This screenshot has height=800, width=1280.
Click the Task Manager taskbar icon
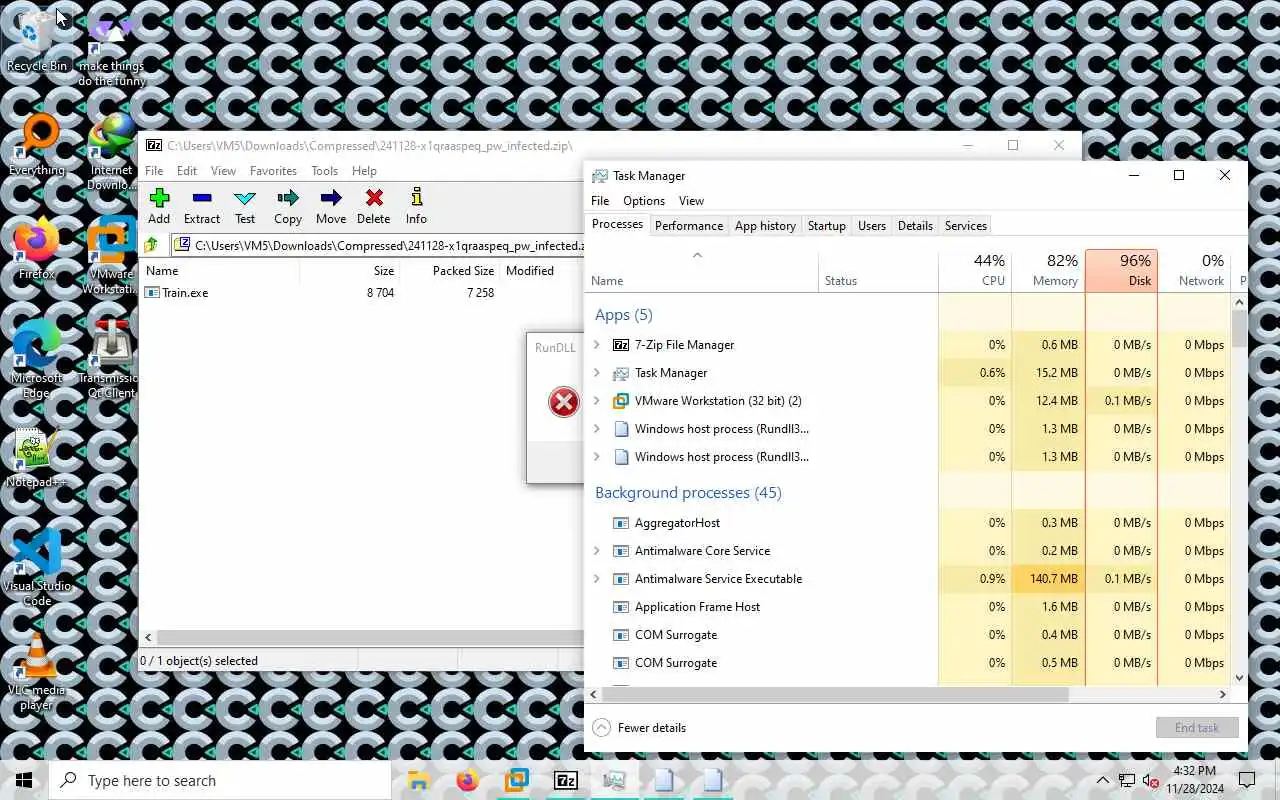point(614,780)
